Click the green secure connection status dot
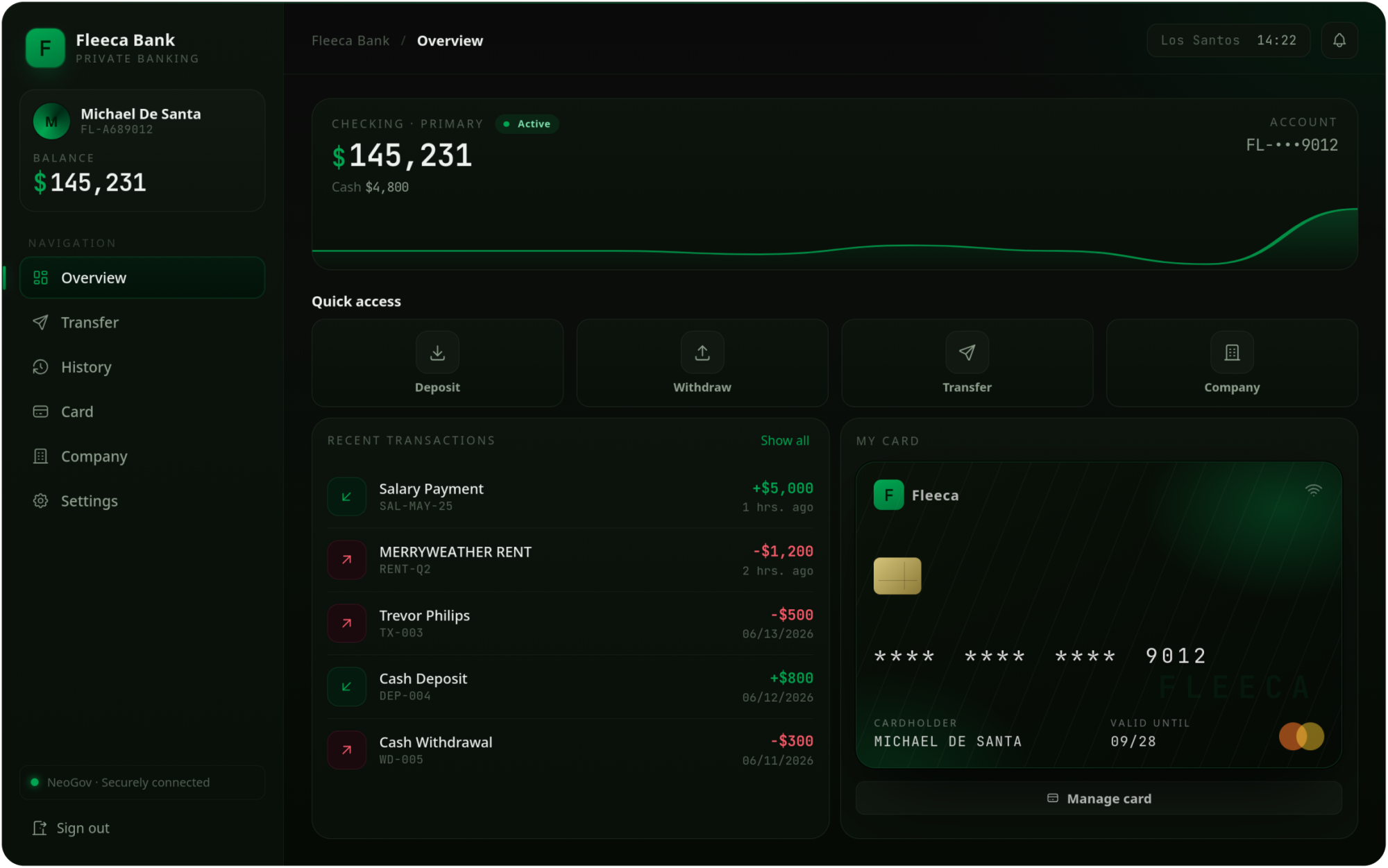This screenshot has width=1388, height=868. click(35, 782)
